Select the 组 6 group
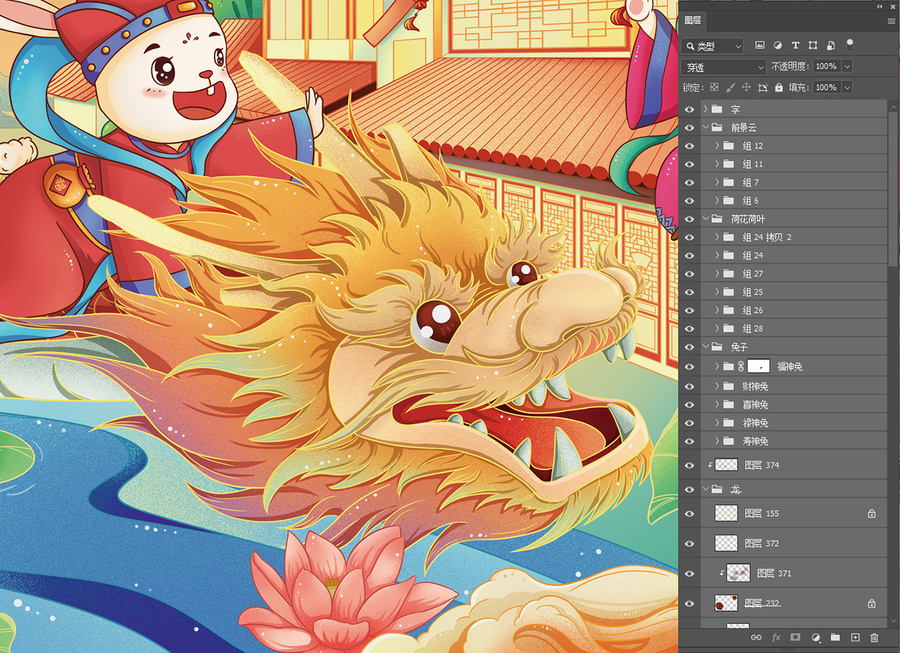 pyautogui.click(x=794, y=201)
